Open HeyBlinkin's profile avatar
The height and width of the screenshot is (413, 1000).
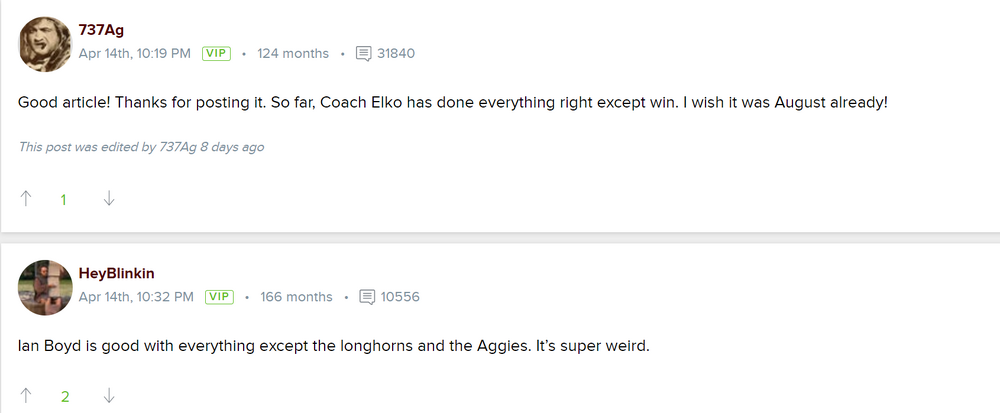[45, 288]
